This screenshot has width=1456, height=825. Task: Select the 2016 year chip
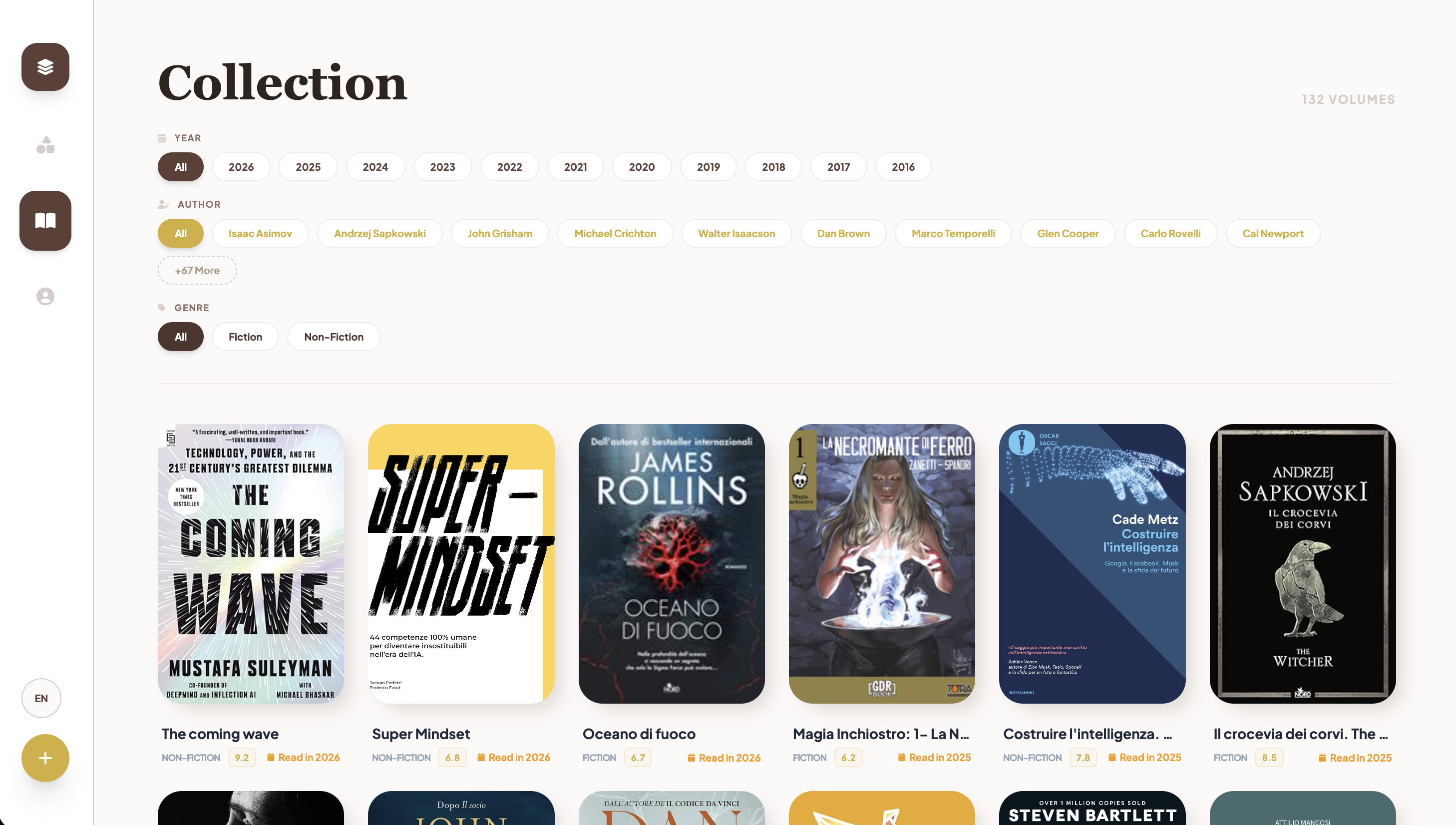pyautogui.click(x=903, y=167)
